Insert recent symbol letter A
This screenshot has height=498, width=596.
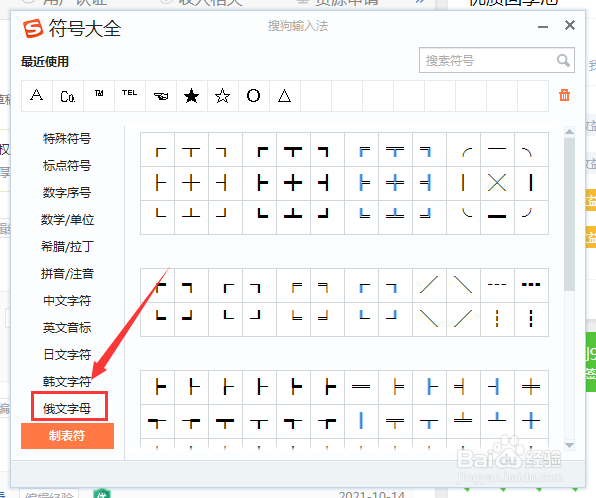37,96
